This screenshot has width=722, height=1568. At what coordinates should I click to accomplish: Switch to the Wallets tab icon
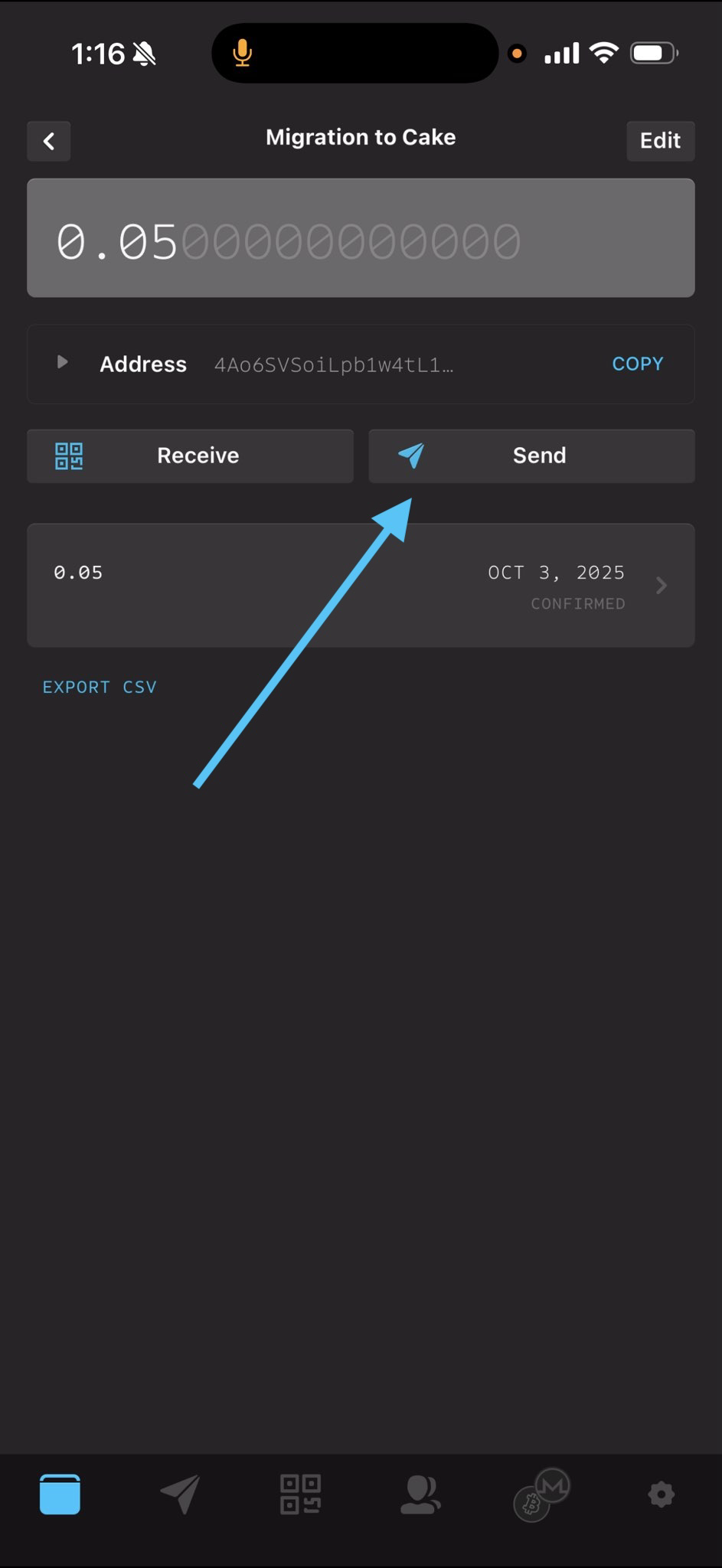tap(60, 1494)
